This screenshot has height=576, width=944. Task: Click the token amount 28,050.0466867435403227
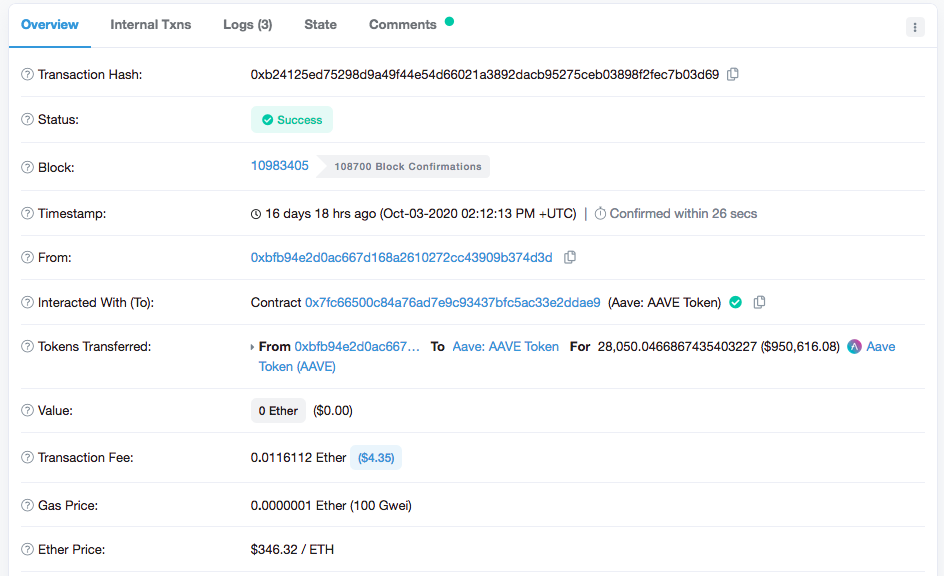click(677, 347)
